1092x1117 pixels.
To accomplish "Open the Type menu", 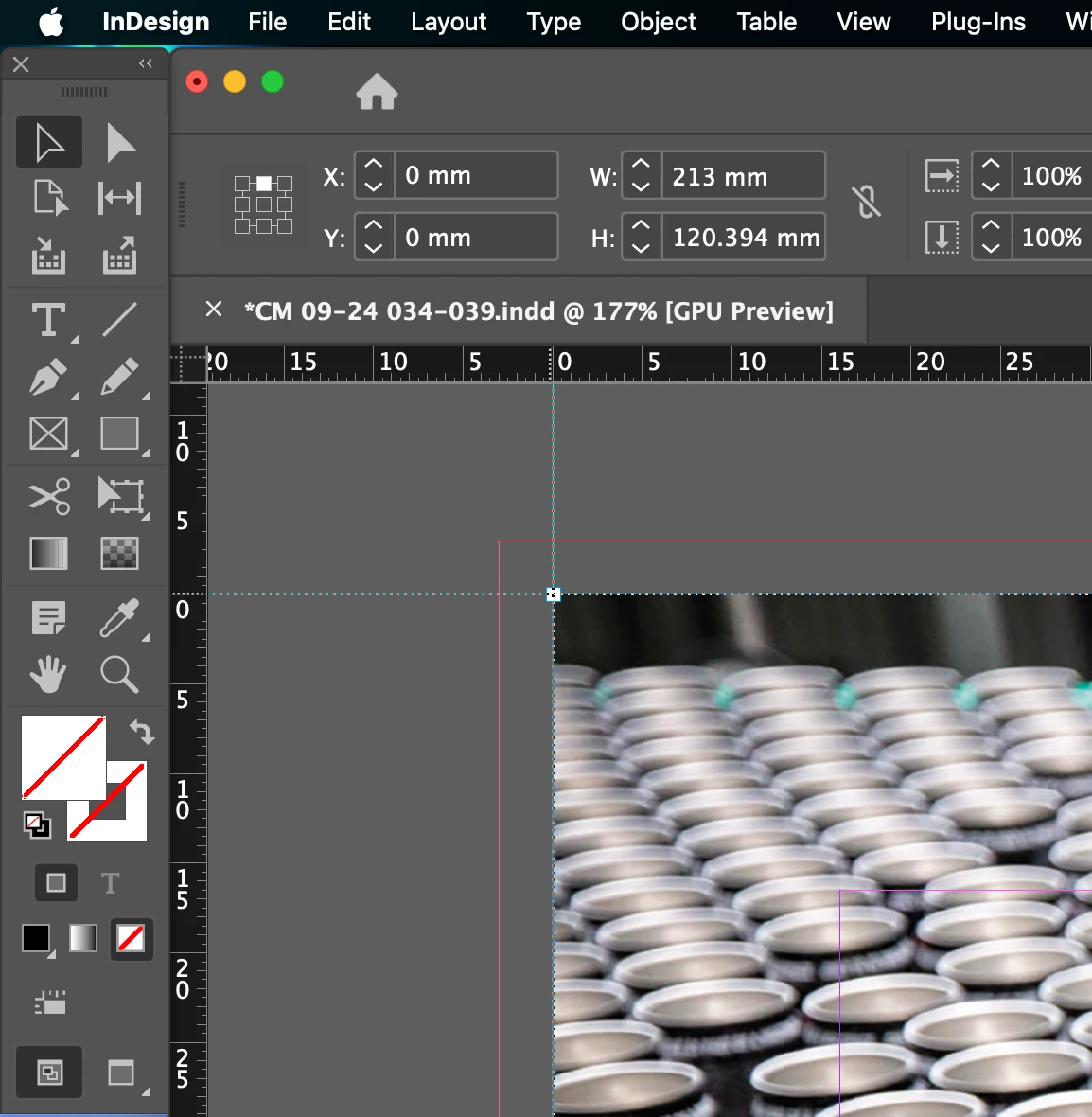I will 554,22.
